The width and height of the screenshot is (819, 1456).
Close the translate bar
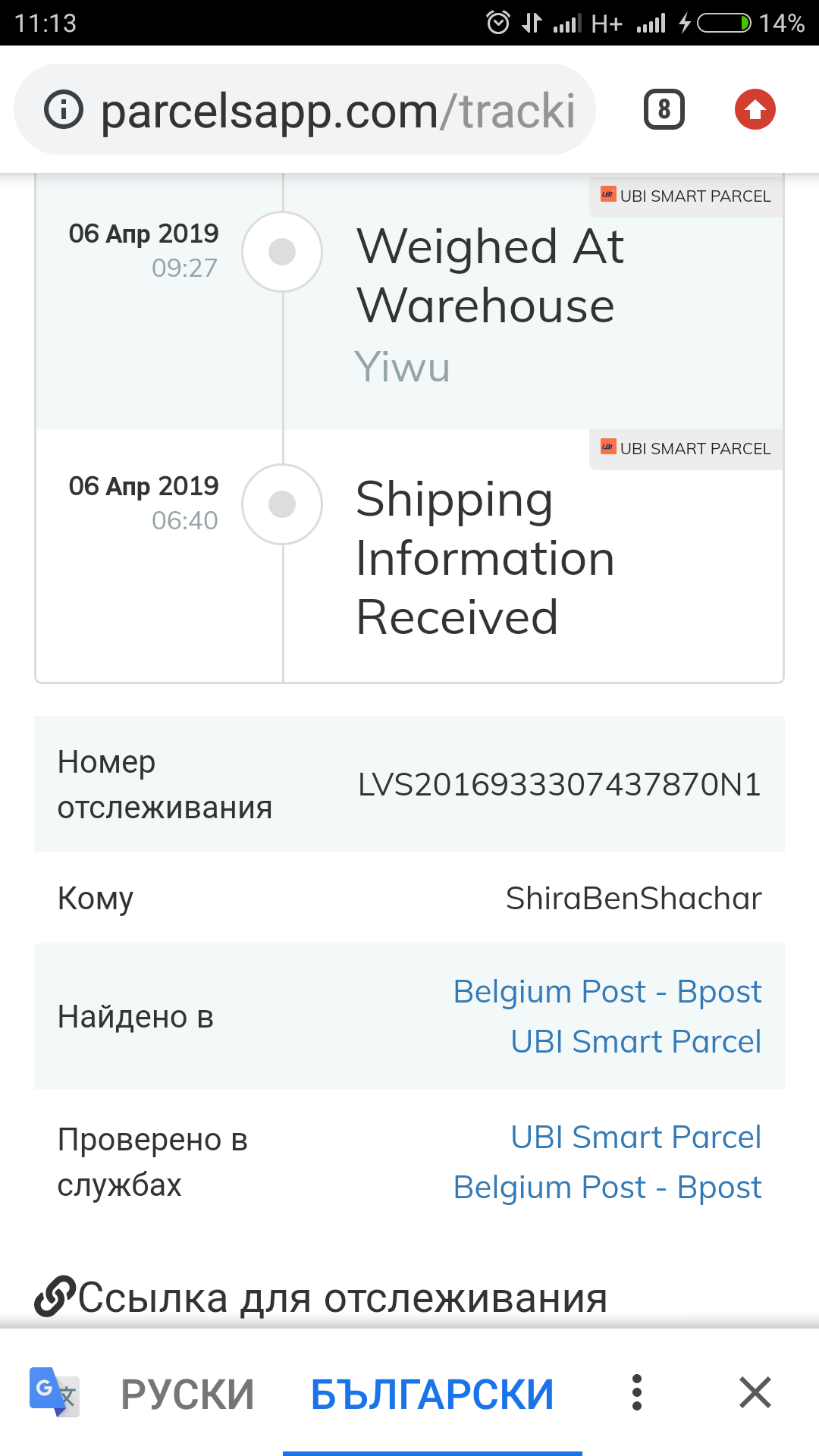click(755, 1392)
